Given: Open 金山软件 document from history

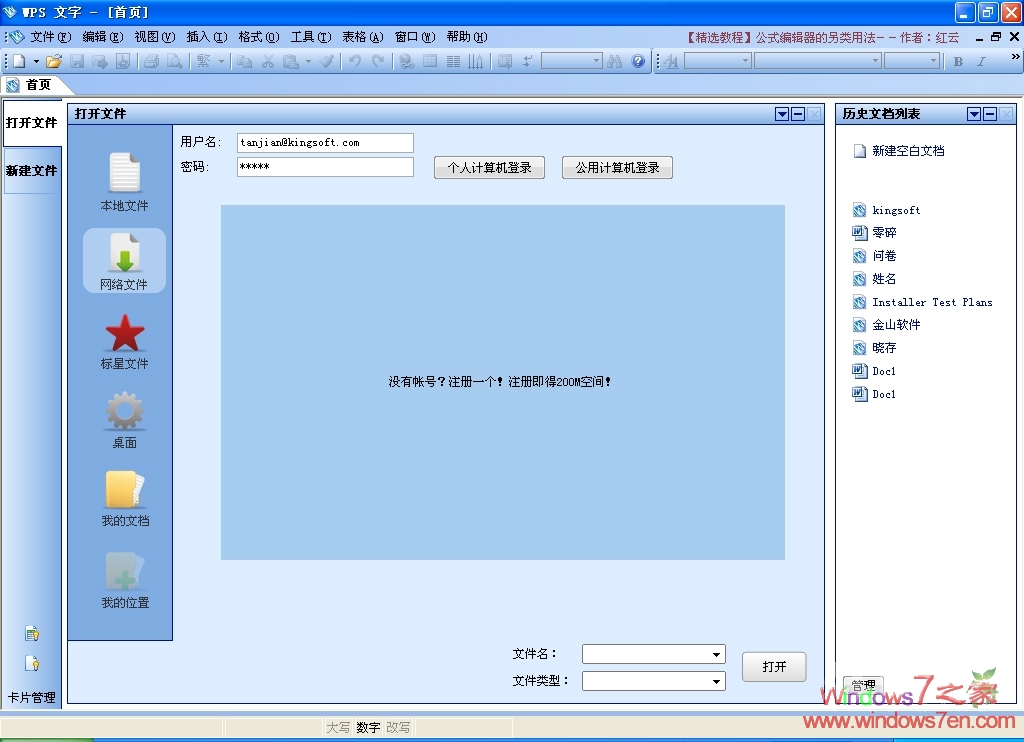Looking at the screenshot, I should (887, 325).
